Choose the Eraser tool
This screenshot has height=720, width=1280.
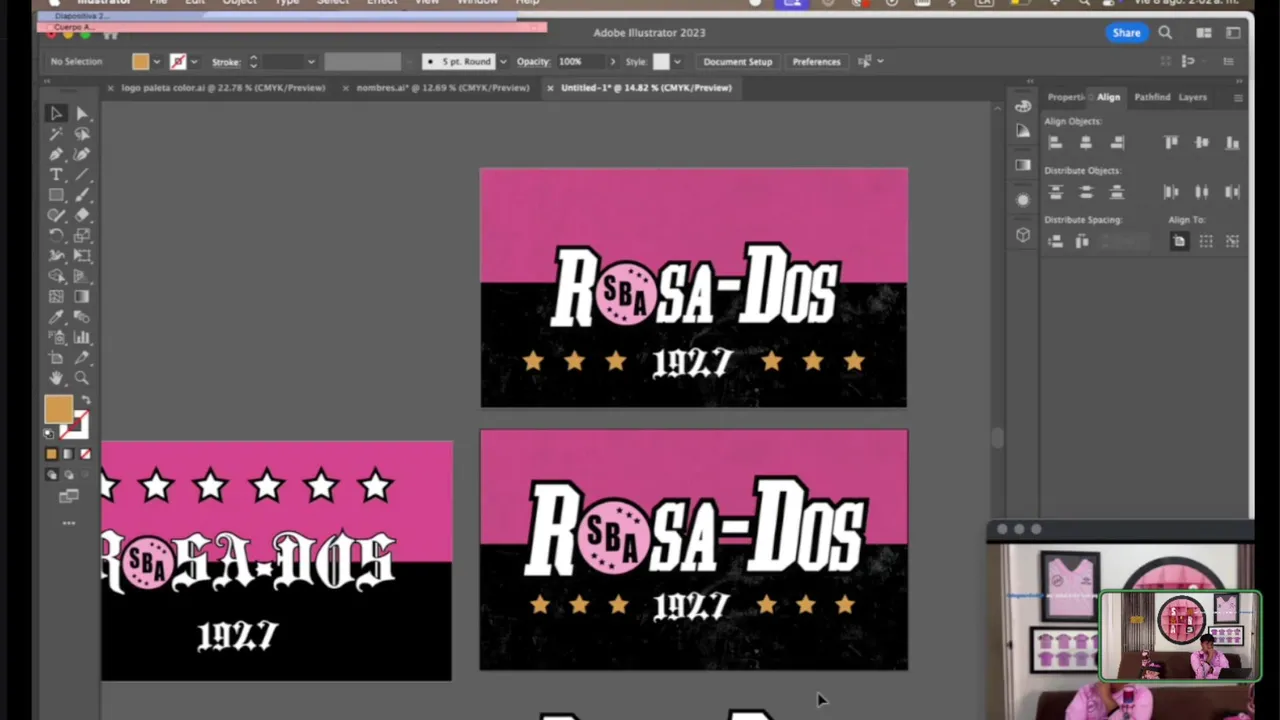[82, 215]
